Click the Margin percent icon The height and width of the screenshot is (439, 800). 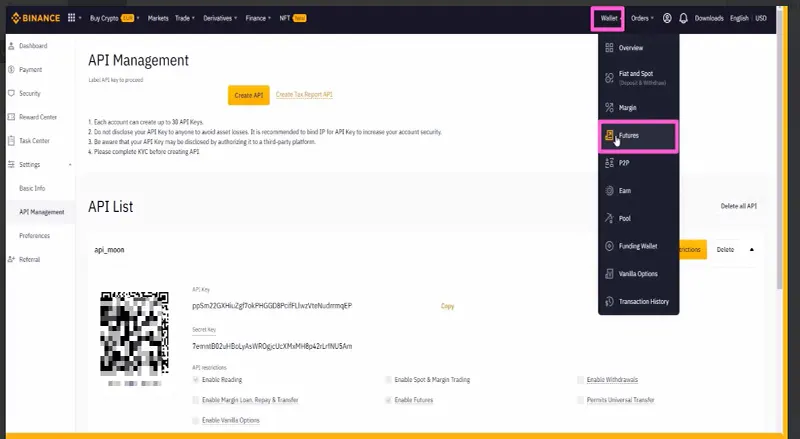point(609,108)
